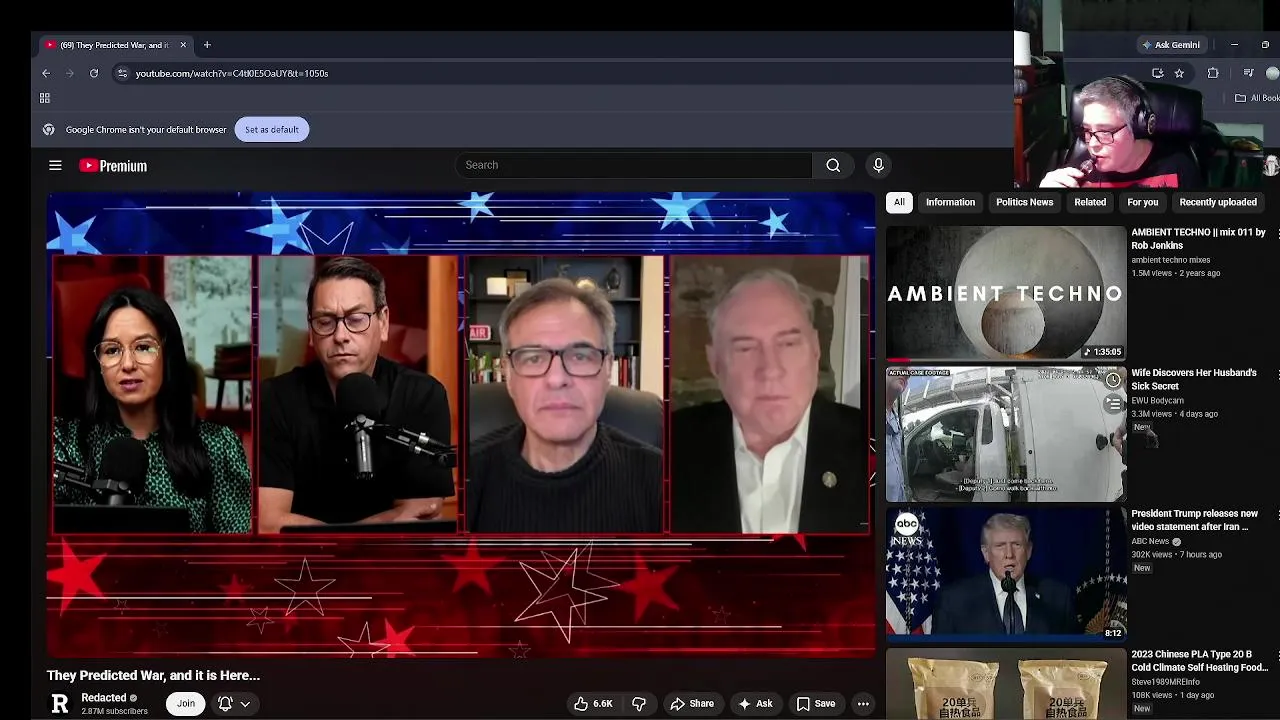The height and width of the screenshot is (720, 1280).
Task: Open 2023 Chinese PLA Type 20 B title
Action: 1199,661
